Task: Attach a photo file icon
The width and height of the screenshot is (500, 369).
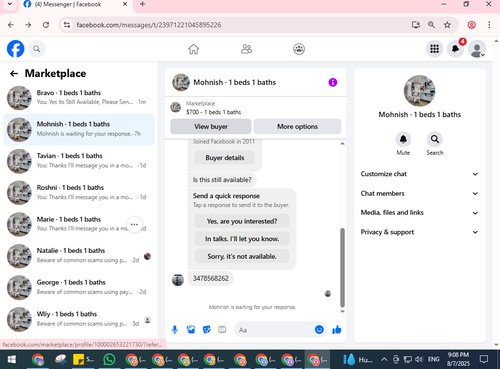Action: coord(191,330)
